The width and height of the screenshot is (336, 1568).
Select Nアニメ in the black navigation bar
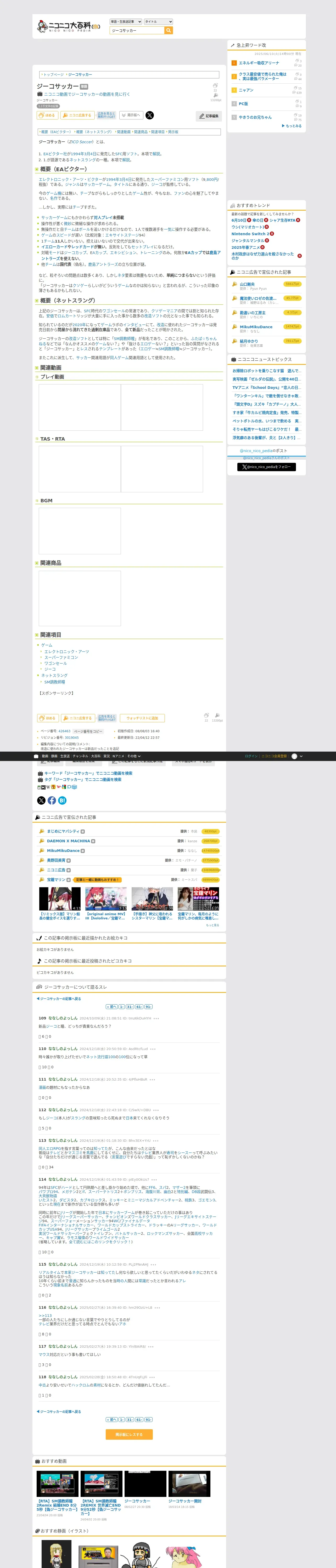(x=118, y=756)
